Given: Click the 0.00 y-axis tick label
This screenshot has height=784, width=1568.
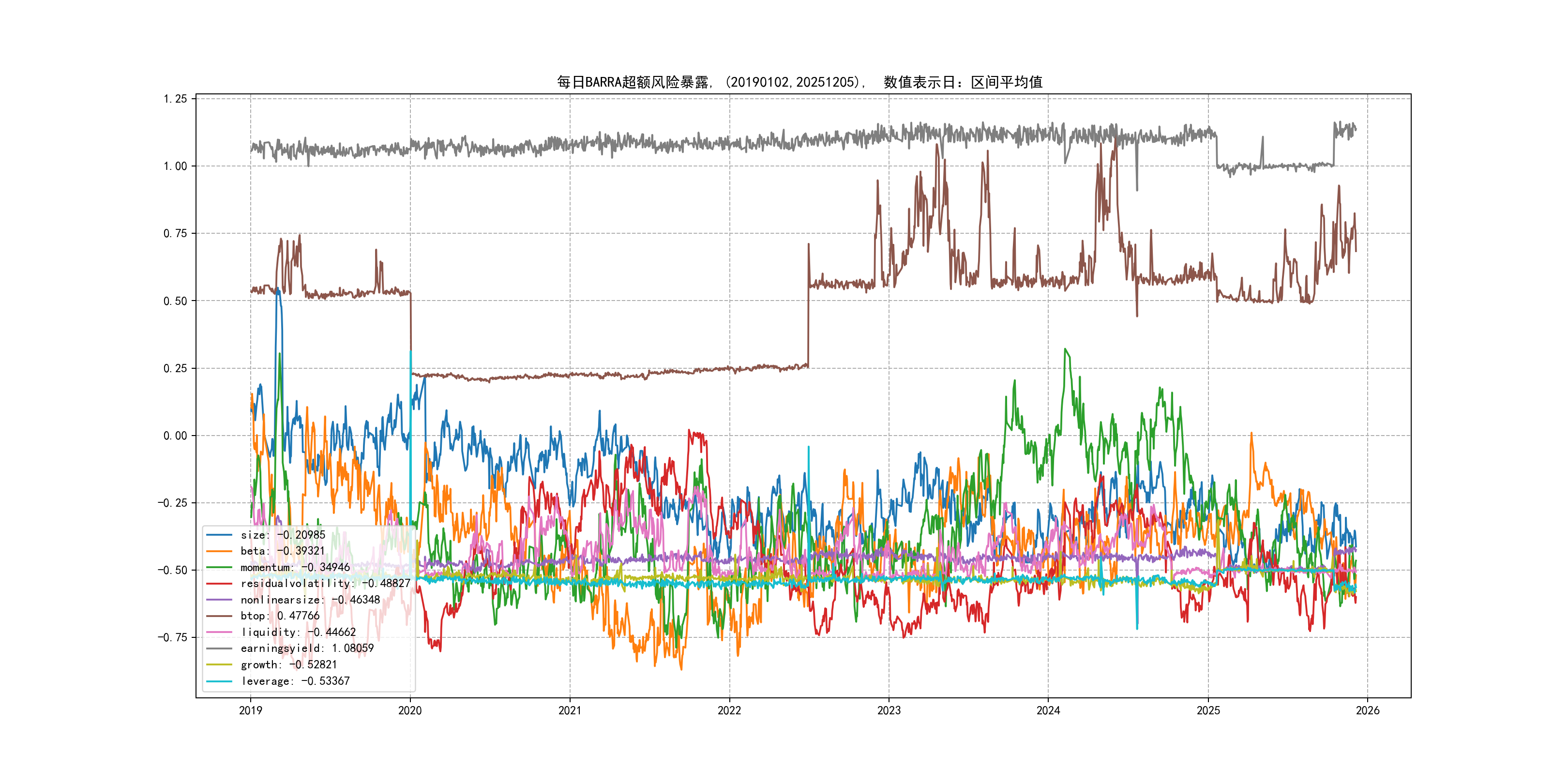Looking at the screenshot, I should [x=175, y=436].
